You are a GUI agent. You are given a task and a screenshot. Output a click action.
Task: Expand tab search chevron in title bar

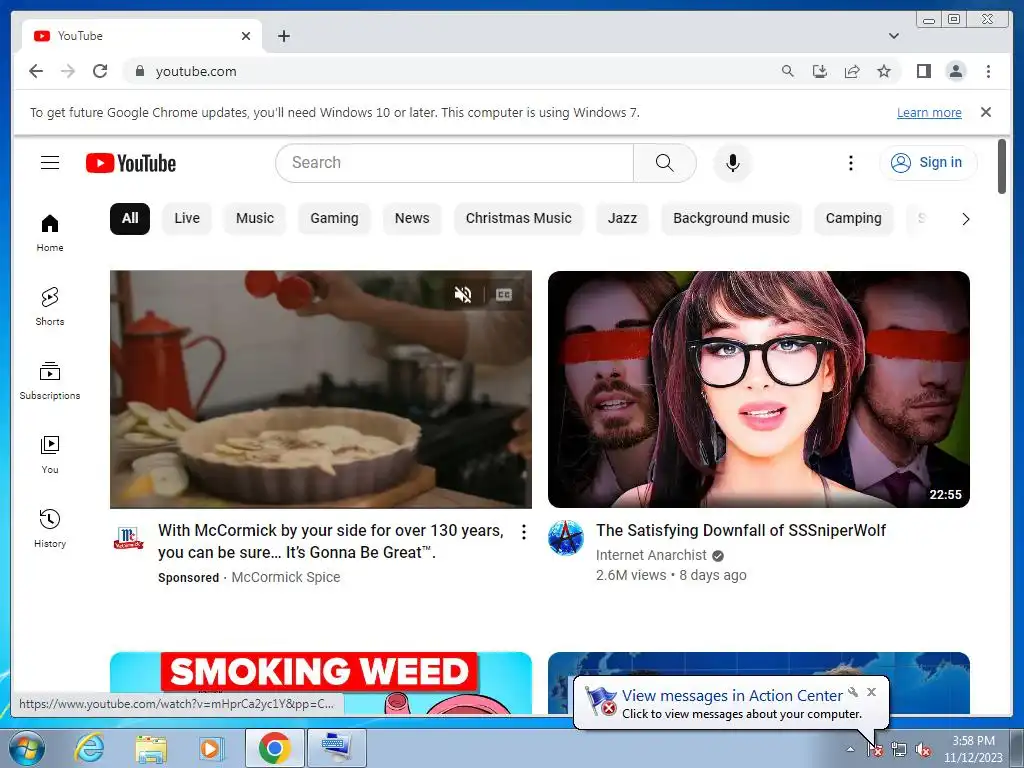click(x=893, y=36)
